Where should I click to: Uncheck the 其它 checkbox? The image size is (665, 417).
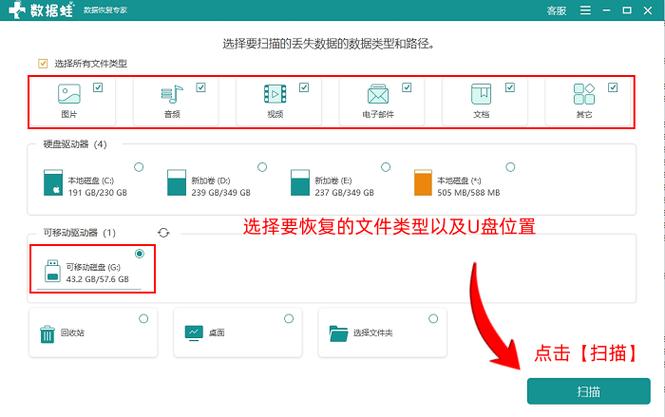point(613,87)
